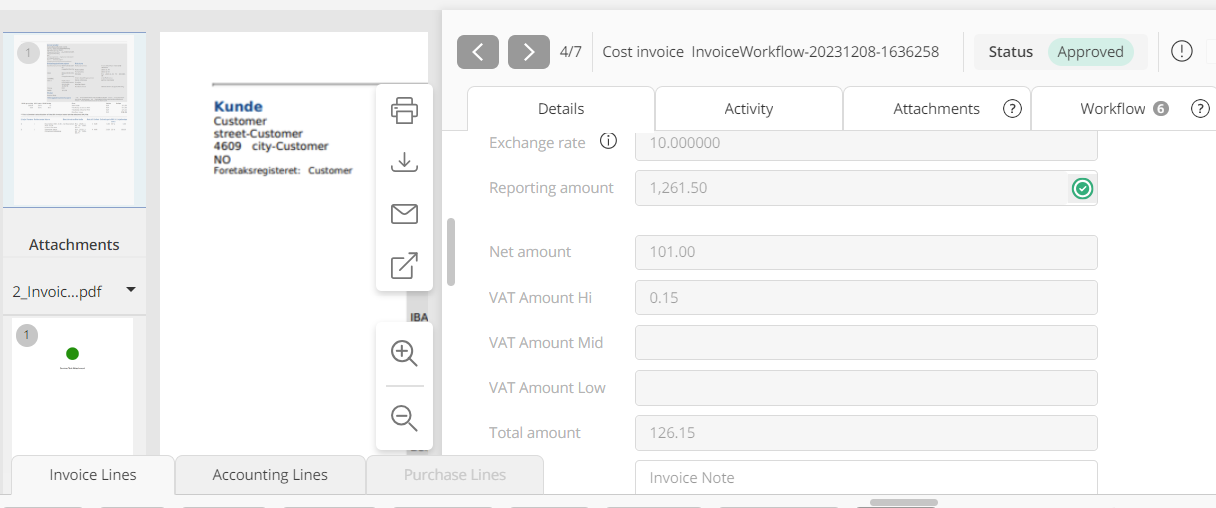
Task: Download the invoice PDF
Action: tap(404, 162)
